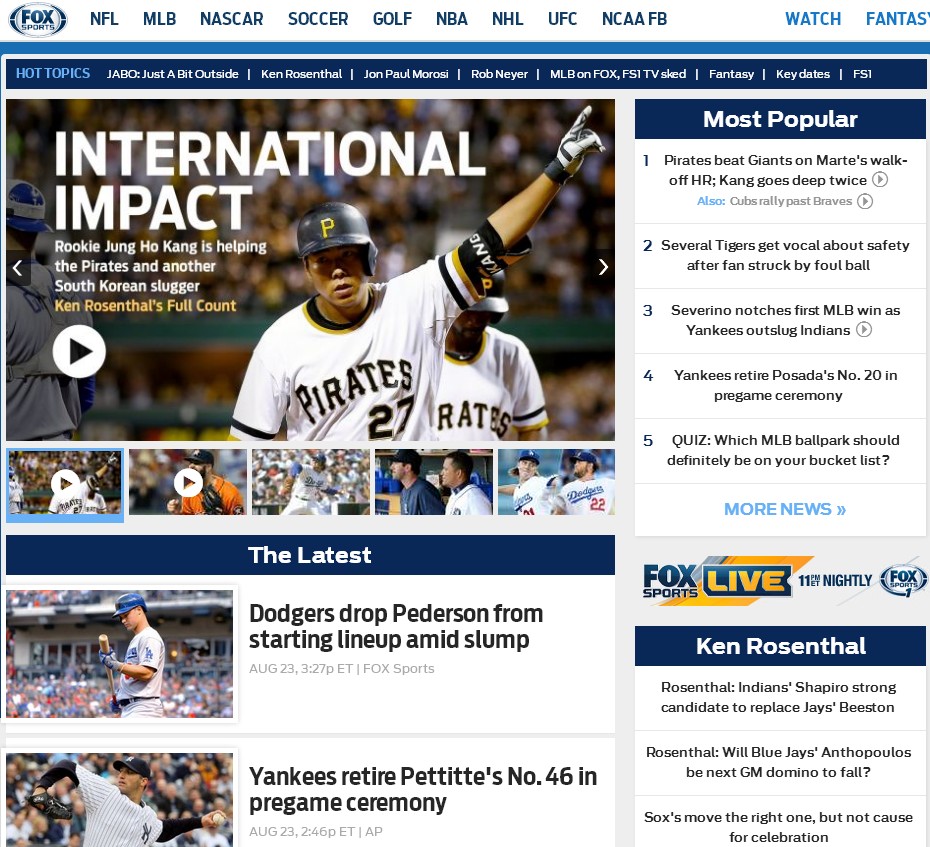Advance the carousel with the right arrow
The width and height of the screenshot is (930, 847).
click(x=602, y=268)
